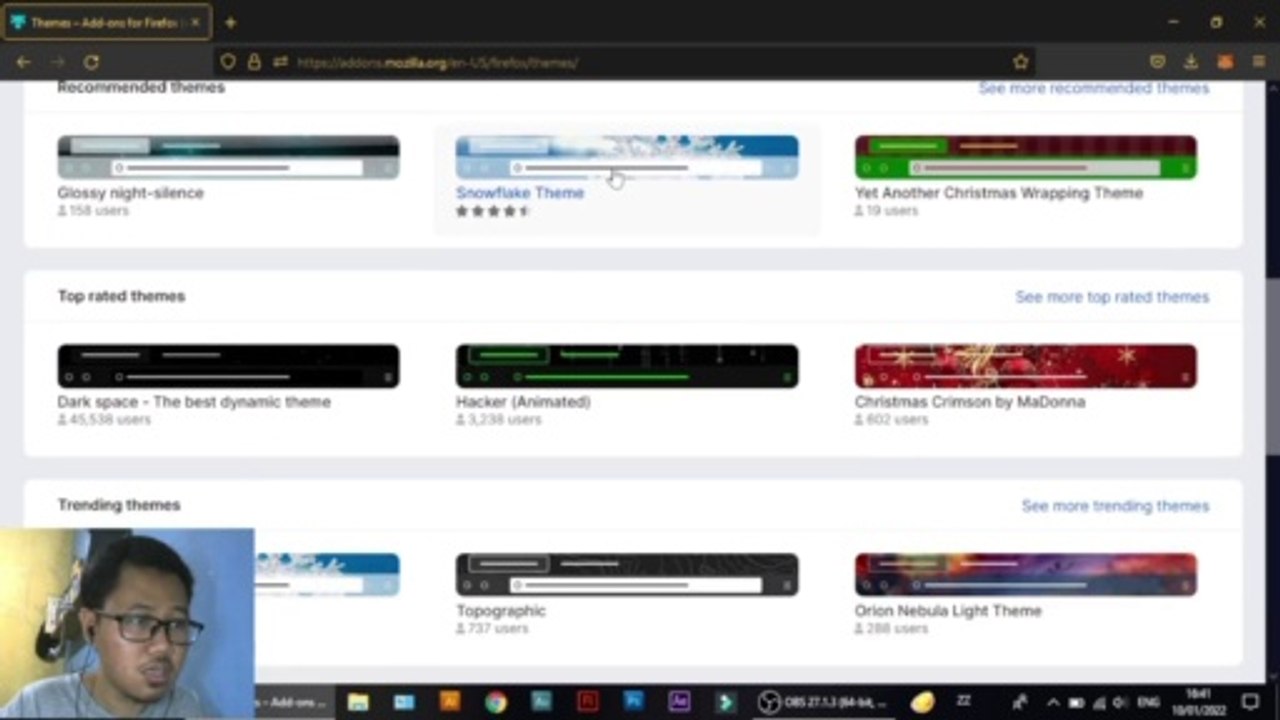Switch to OBS 27.1.3 in the taskbar
Viewport: 1280px width, 720px height.
(x=824, y=702)
